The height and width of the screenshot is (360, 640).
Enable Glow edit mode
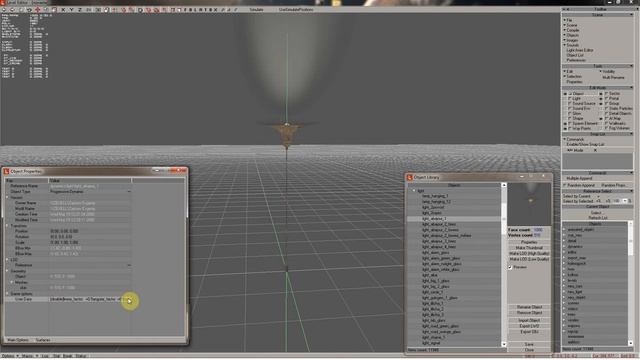click(x=575, y=113)
